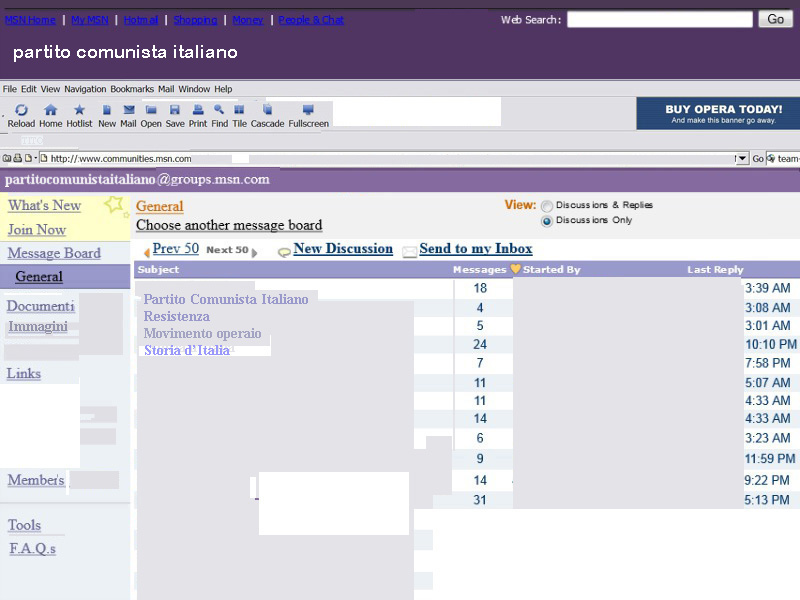Click inside the Web Search field

(660, 19)
